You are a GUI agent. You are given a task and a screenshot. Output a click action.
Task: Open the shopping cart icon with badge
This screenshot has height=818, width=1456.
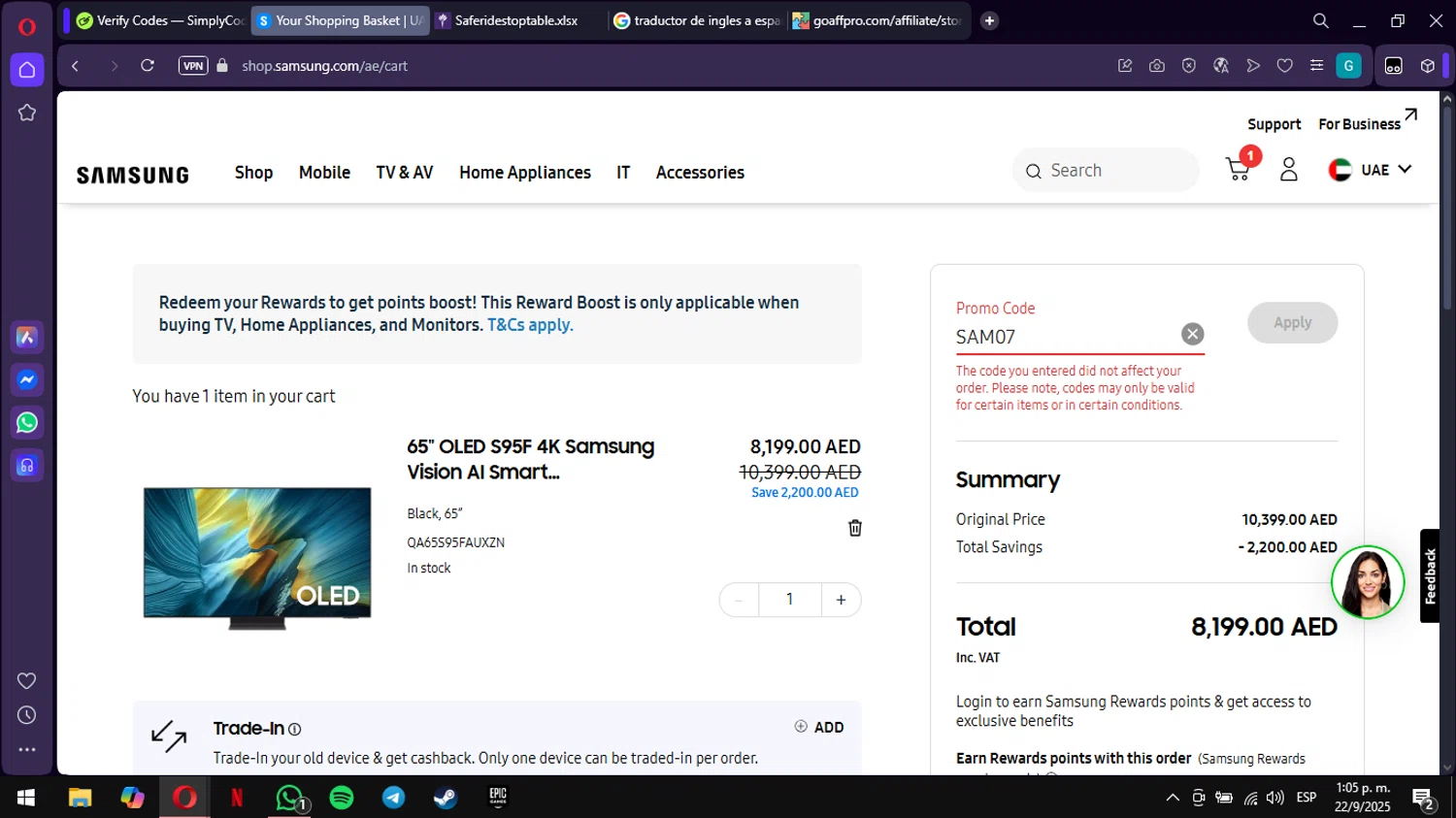(x=1241, y=167)
